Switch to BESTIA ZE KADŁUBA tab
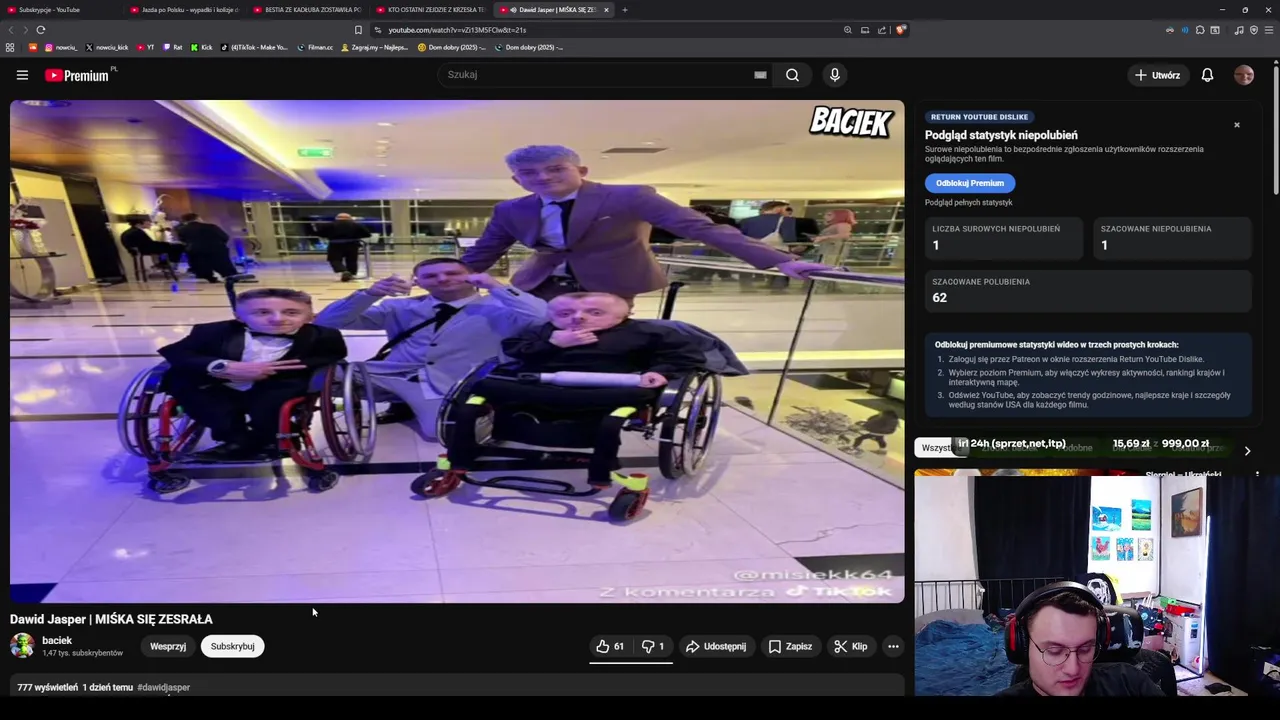The height and width of the screenshot is (720, 1280). coord(306,10)
